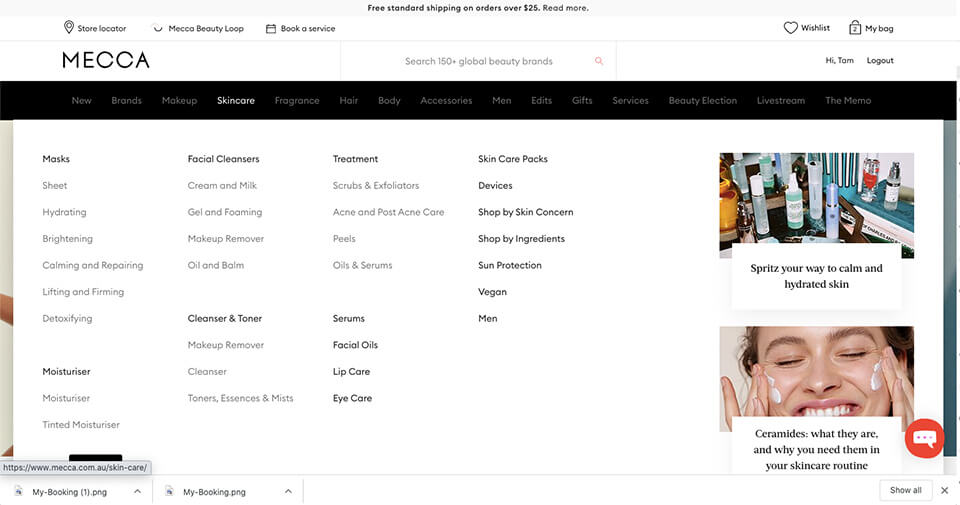Open Sun Protection link
960x505 pixels.
pyautogui.click(x=509, y=266)
